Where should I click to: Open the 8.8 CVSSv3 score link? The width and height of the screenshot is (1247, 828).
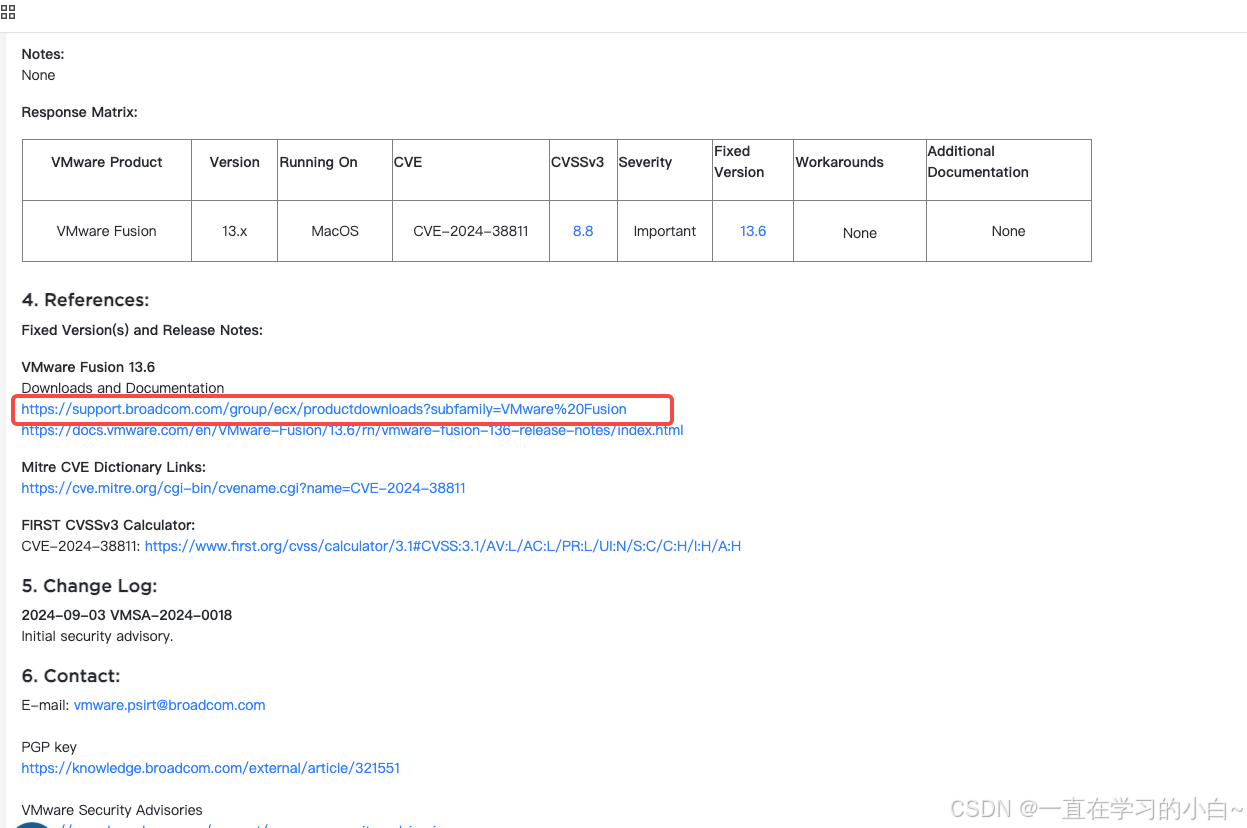583,231
